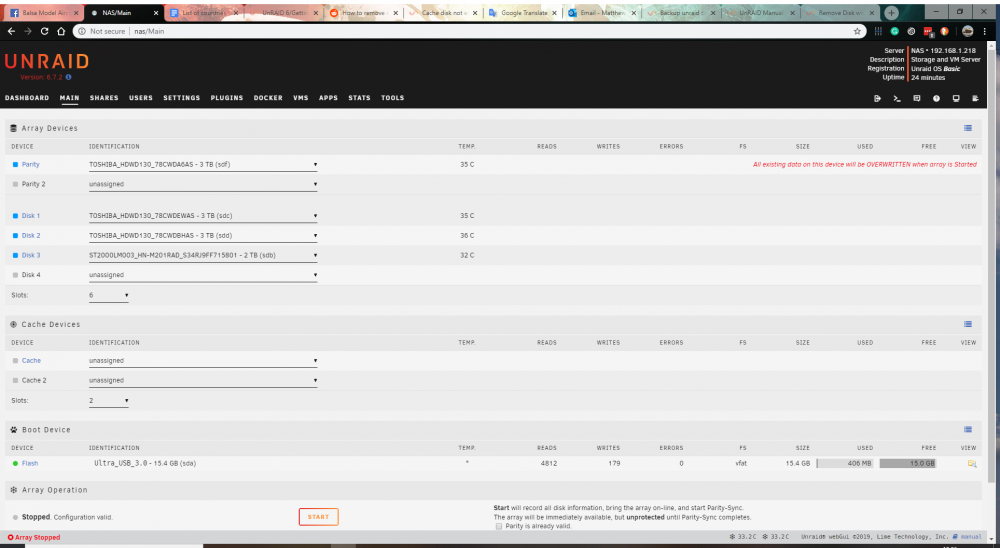Image resolution: width=1000 pixels, height=548 pixels.
Task: Open the feedback icon in Unraid header
Action: pos(916,98)
